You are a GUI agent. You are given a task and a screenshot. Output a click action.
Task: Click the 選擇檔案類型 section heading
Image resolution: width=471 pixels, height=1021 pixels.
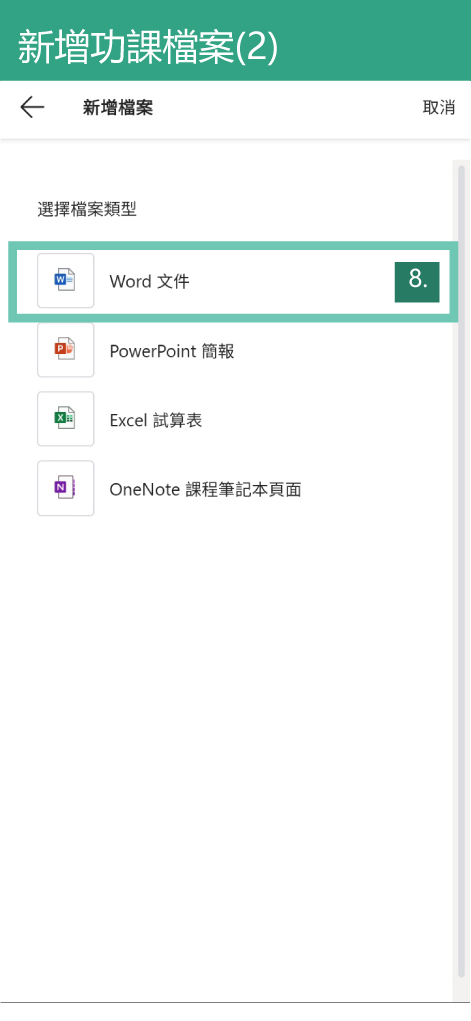tap(87, 209)
